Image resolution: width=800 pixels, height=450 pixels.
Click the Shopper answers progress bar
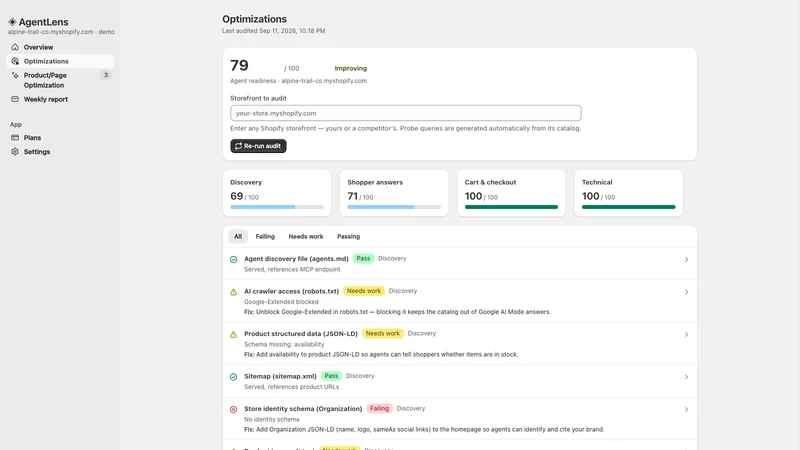point(394,207)
